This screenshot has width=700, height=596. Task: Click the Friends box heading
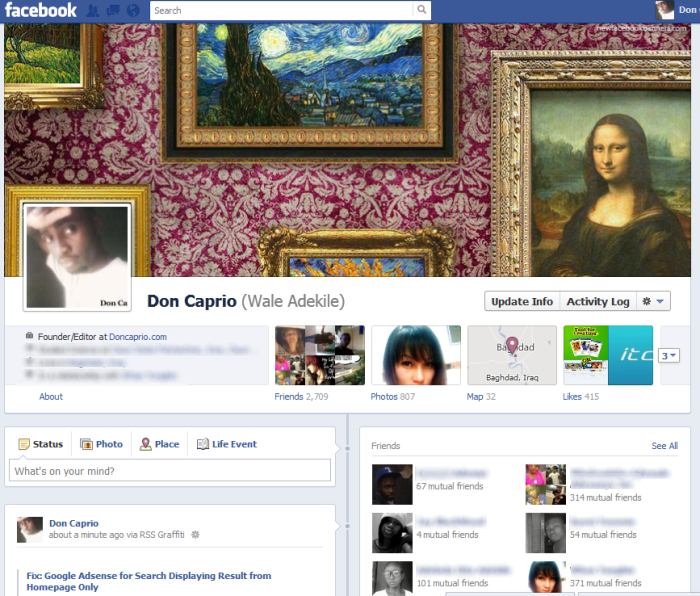386,446
